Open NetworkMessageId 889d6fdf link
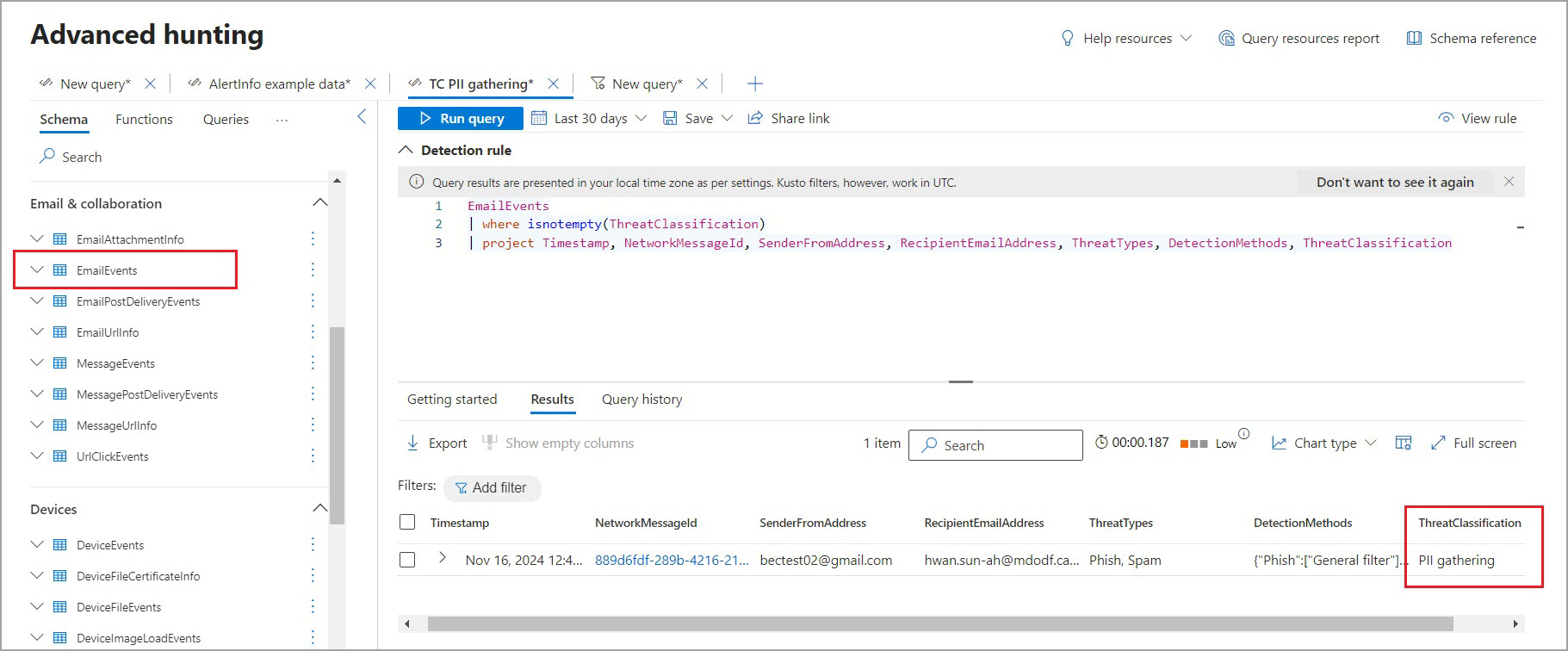Screen dimensions: 1568x651 point(672,560)
